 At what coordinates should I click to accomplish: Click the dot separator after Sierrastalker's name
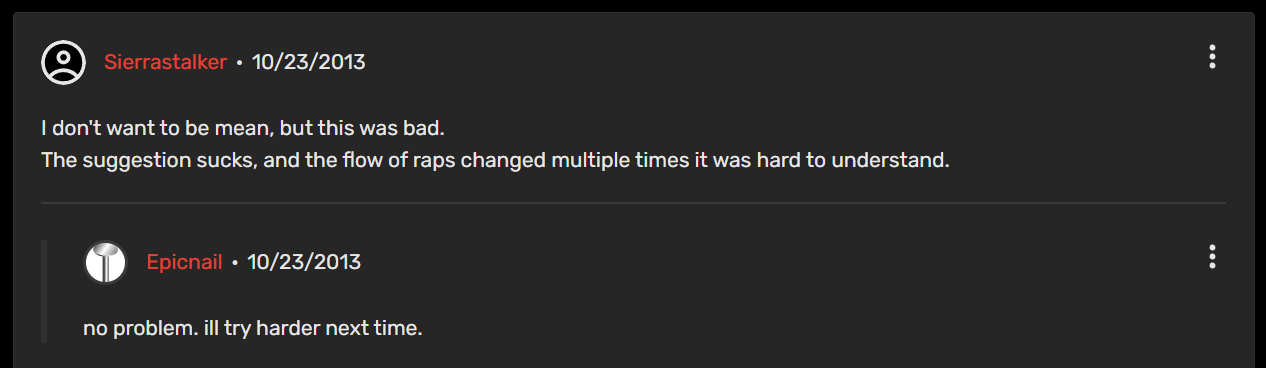(x=240, y=63)
